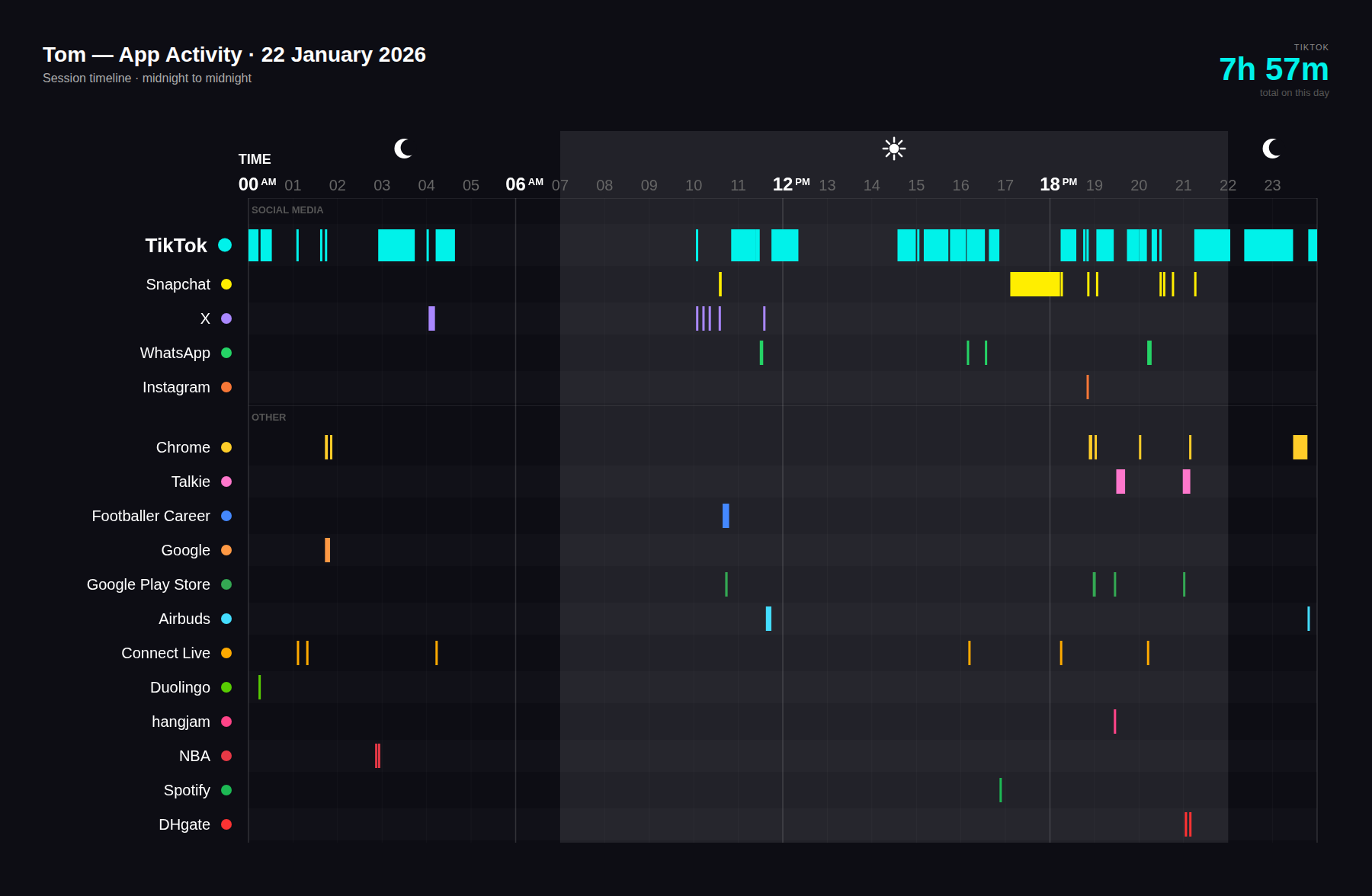Viewport: 1372px width, 896px height.
Task: Select the TikTok row label
Action: [x=176, y=245]
